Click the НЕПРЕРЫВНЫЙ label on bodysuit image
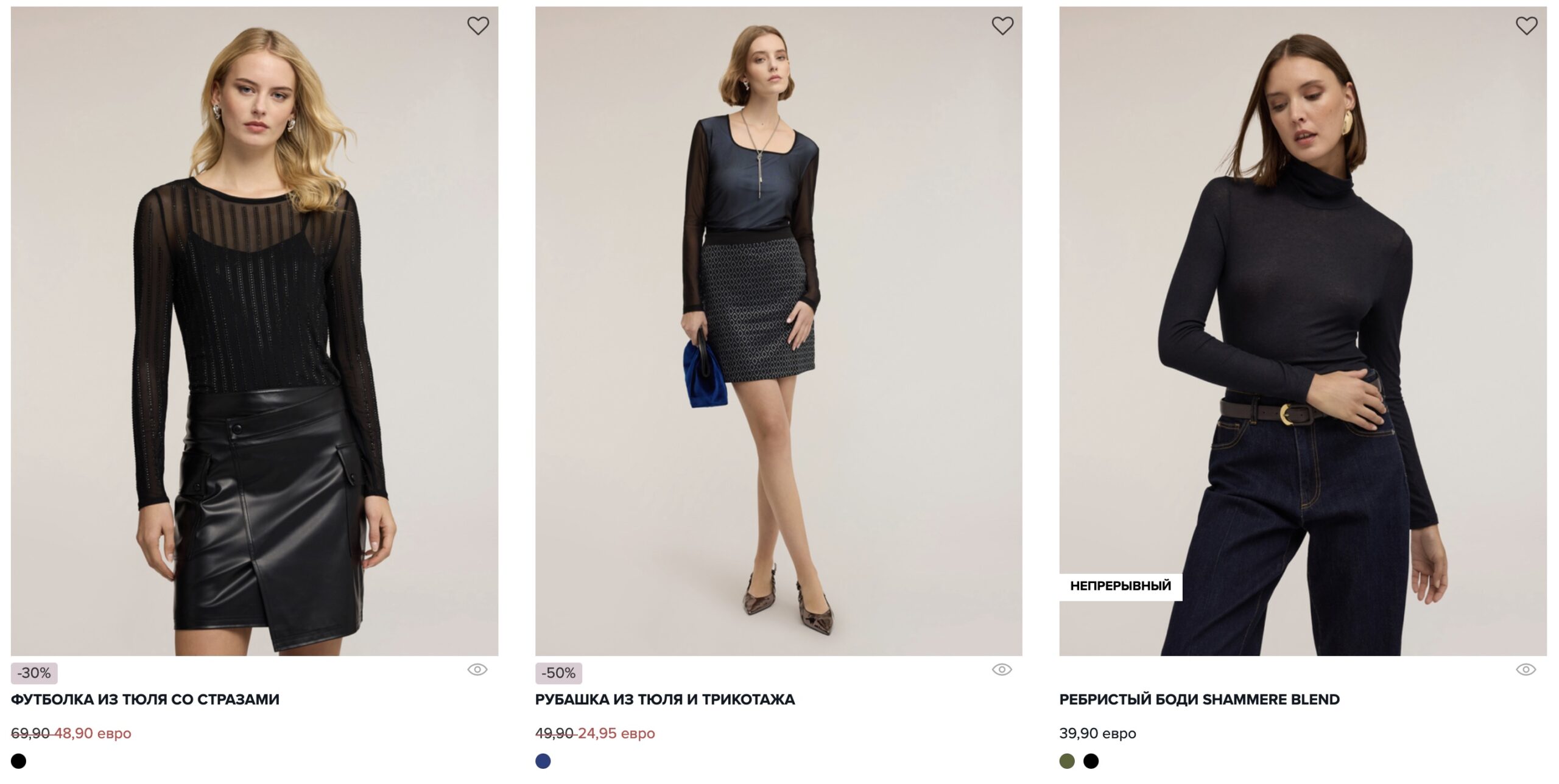 pyautogui.click(x=1120, y=586)
